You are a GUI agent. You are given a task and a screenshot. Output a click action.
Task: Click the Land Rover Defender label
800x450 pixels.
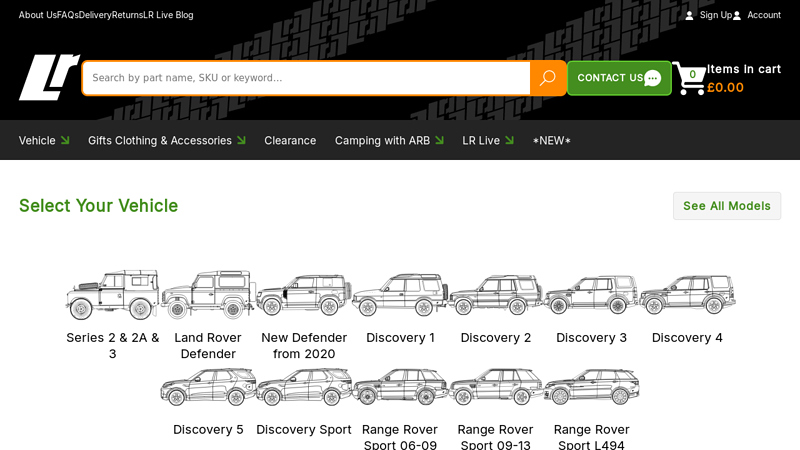click(208, 346)
